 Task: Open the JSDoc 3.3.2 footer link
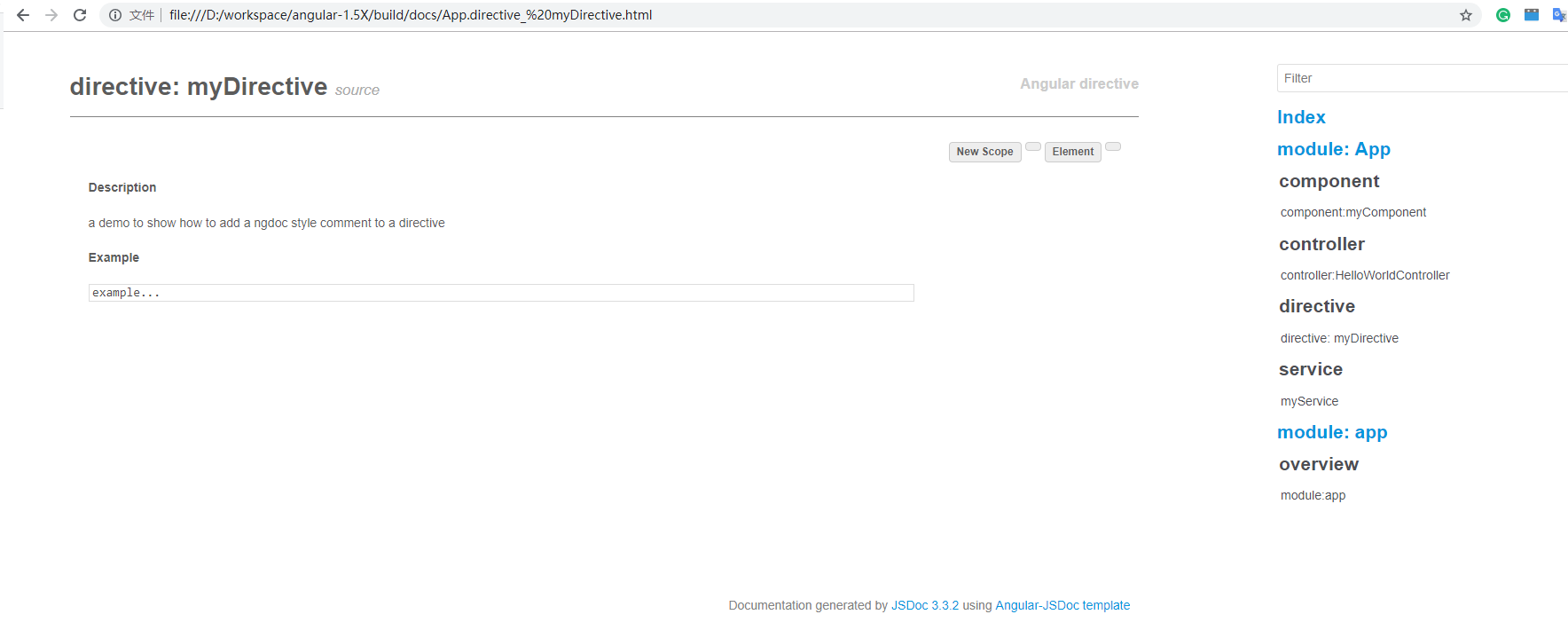click(925, 605)
